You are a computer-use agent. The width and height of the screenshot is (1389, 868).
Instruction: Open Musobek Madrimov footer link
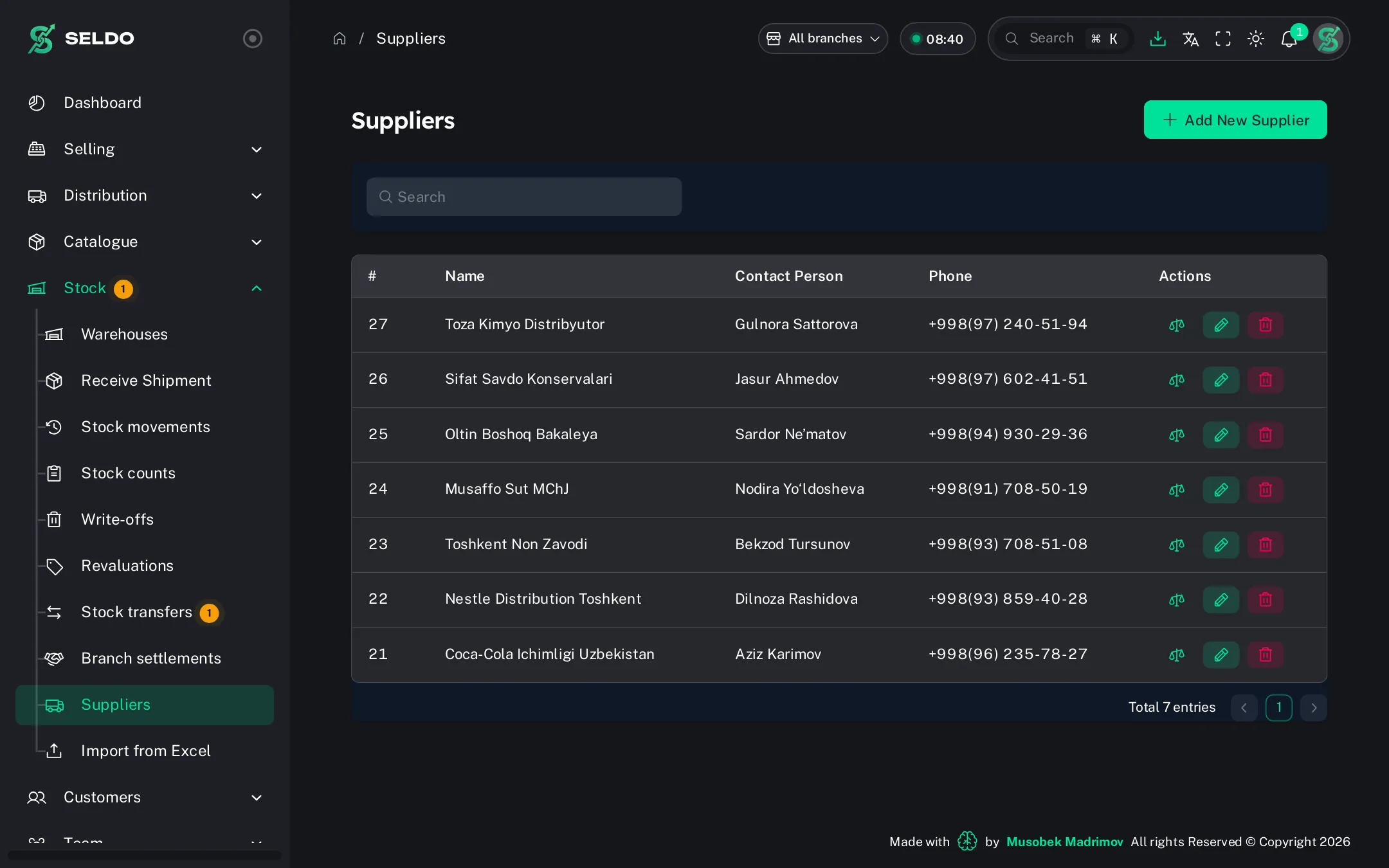click(1064, 842)
